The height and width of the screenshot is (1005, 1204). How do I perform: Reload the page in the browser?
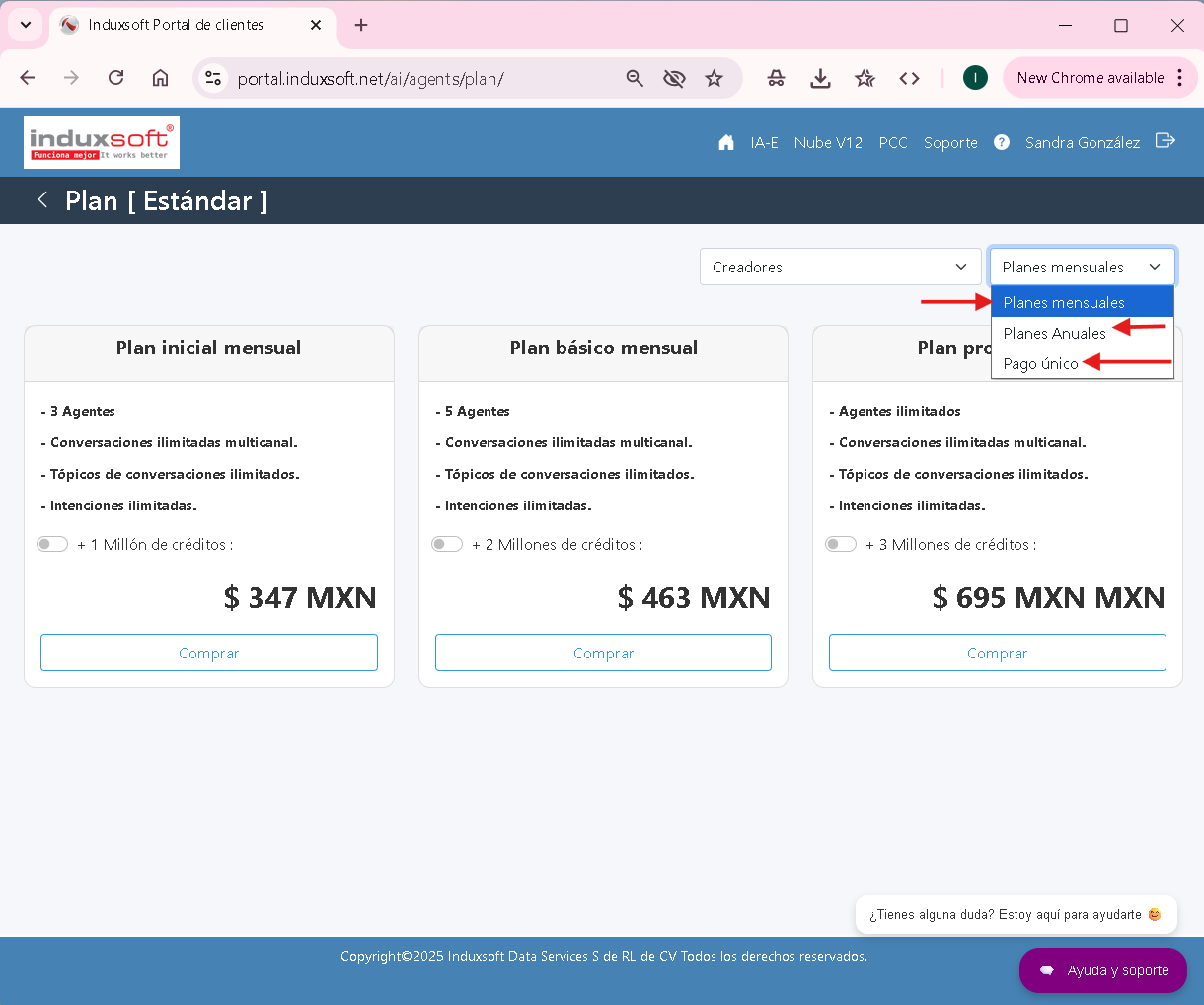point(115,78)
